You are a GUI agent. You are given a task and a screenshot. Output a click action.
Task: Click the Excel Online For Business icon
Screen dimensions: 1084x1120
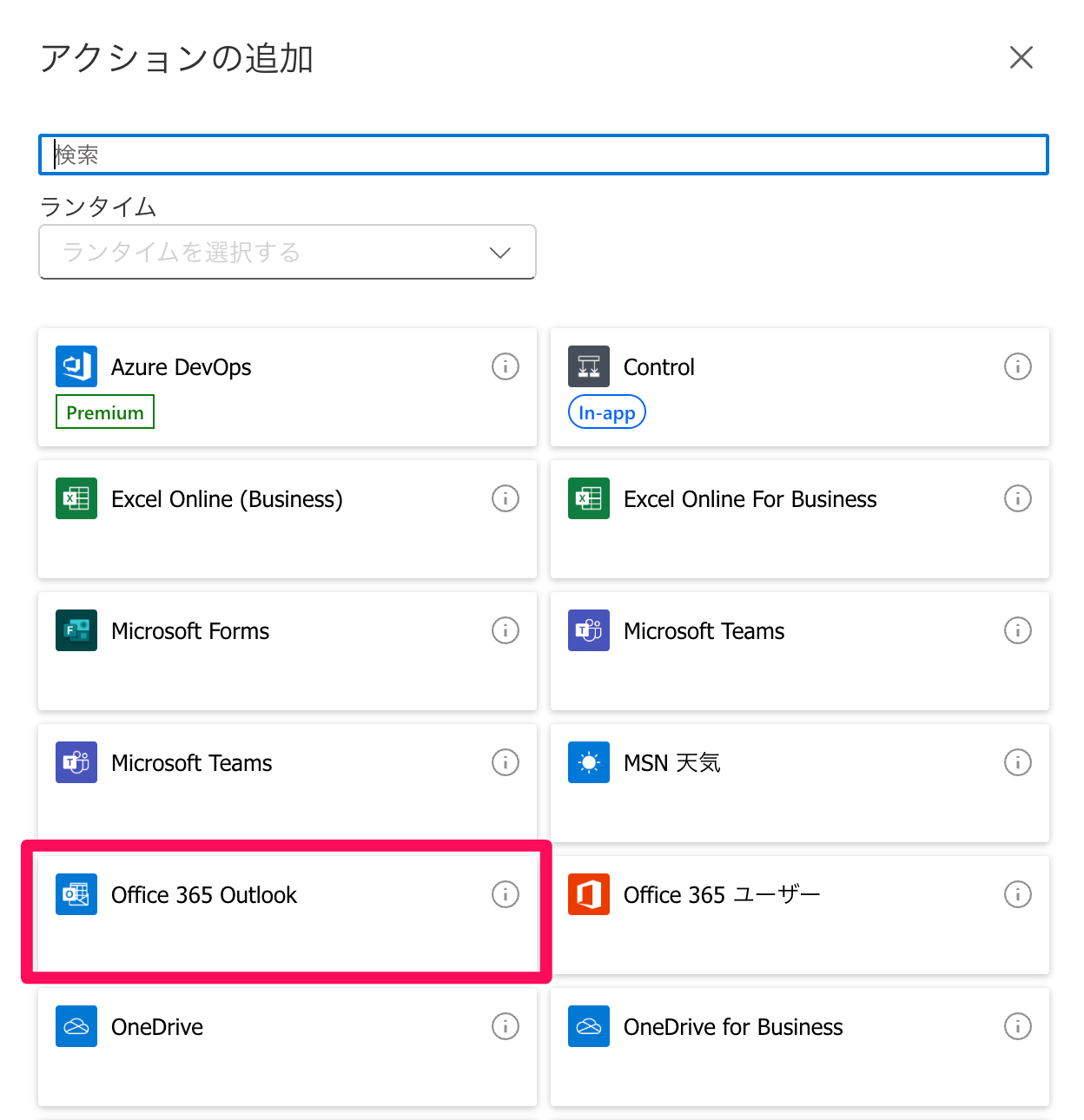tap(589, 498)
